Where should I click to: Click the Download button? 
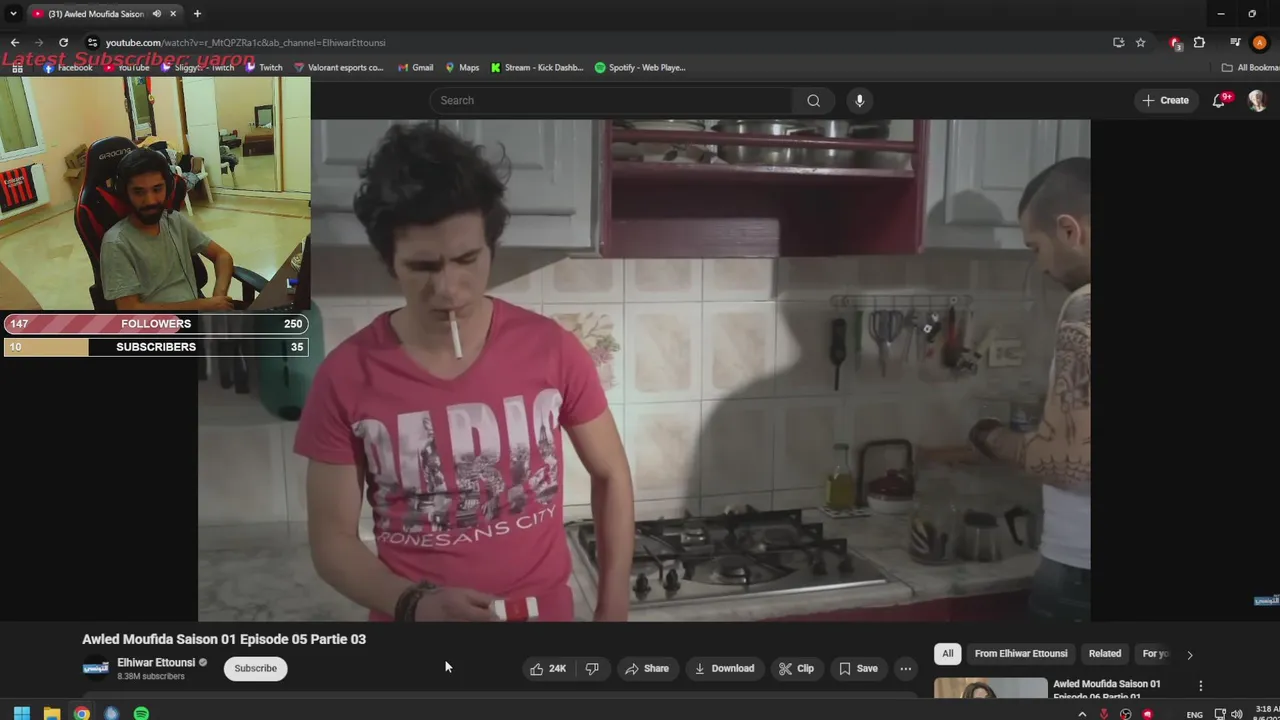click(x=724, y=668)
